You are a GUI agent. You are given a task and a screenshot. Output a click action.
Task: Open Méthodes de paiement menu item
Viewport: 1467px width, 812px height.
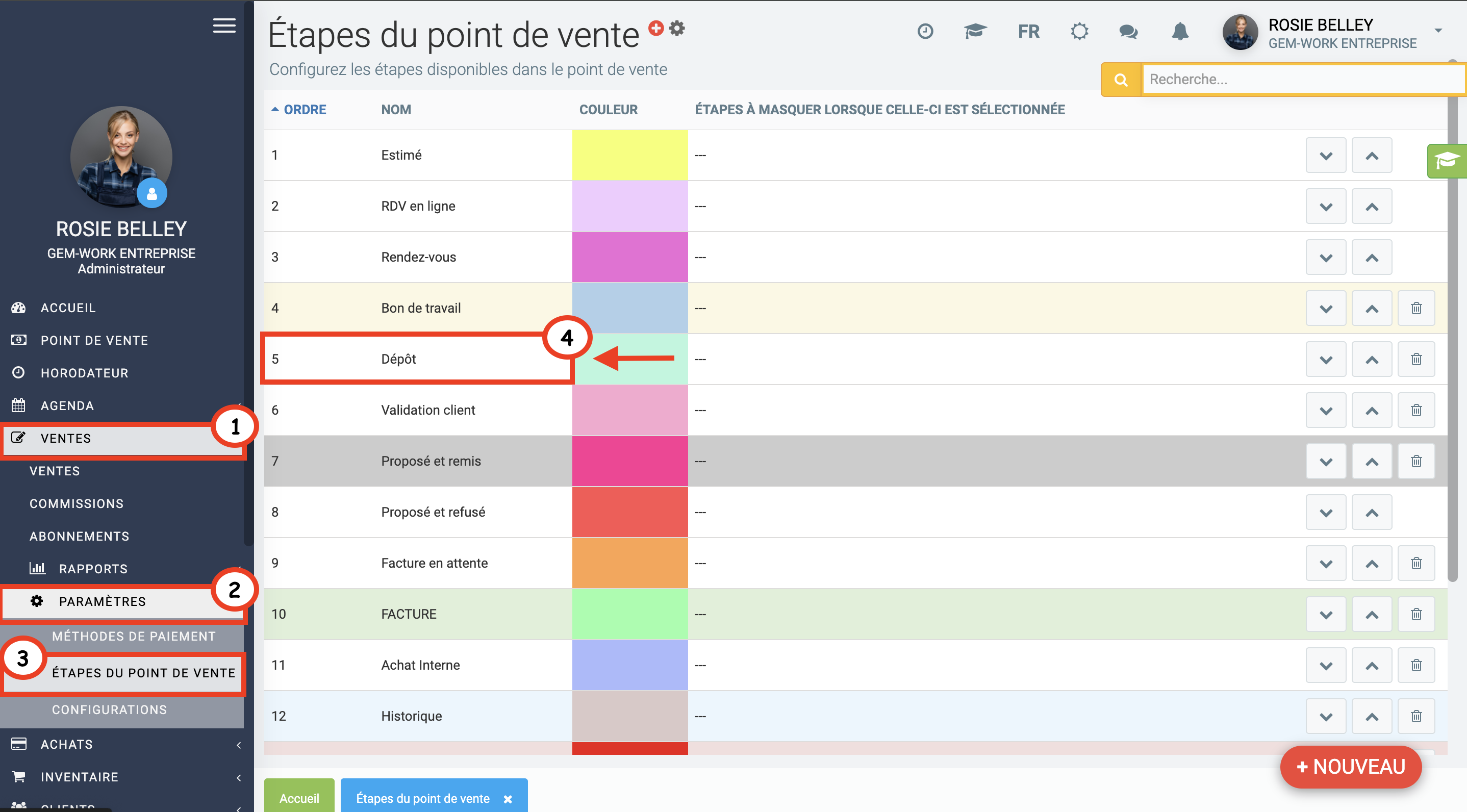(x=134, y=636)
